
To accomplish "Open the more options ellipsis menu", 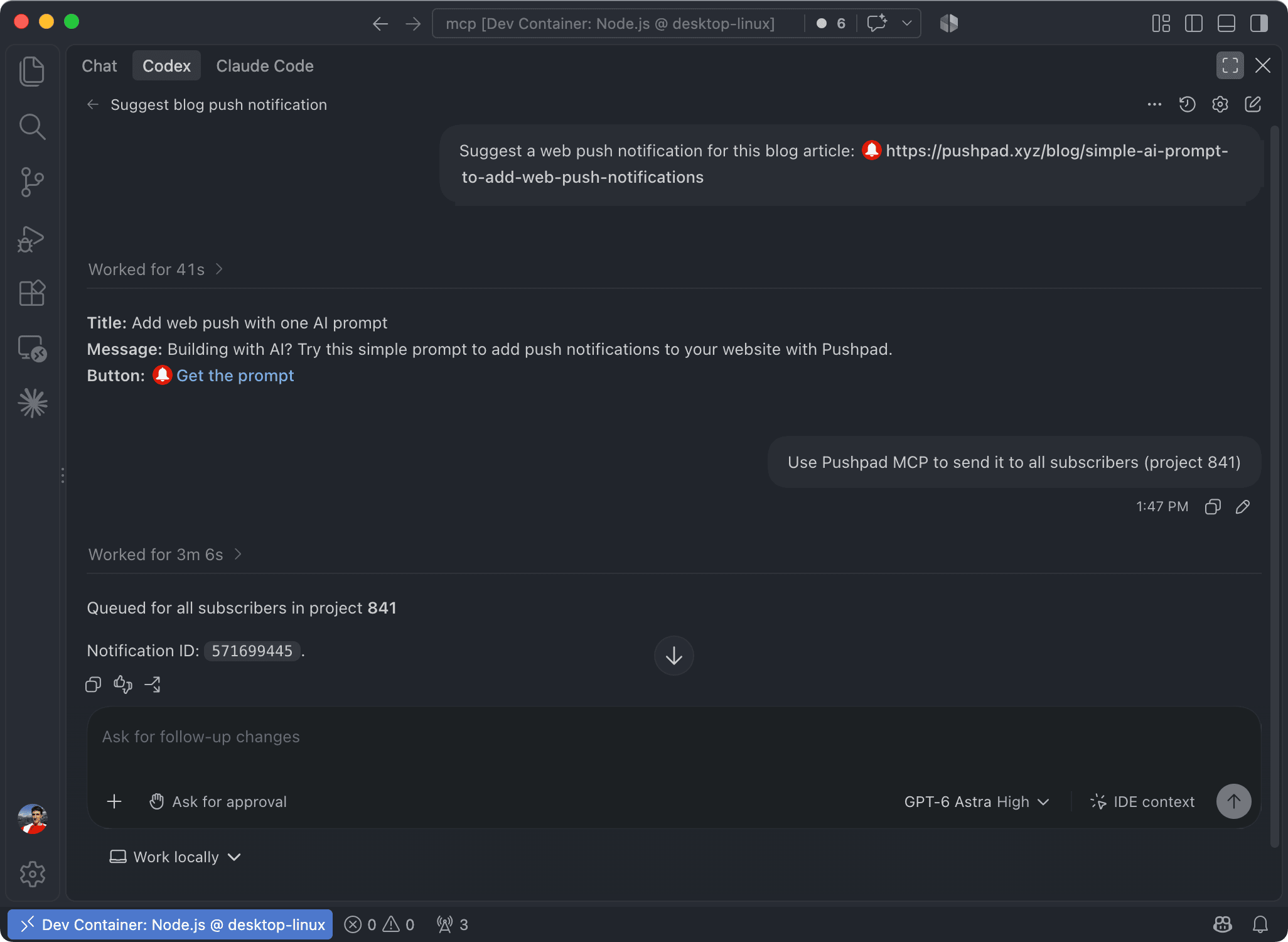I will [1154, 104].
